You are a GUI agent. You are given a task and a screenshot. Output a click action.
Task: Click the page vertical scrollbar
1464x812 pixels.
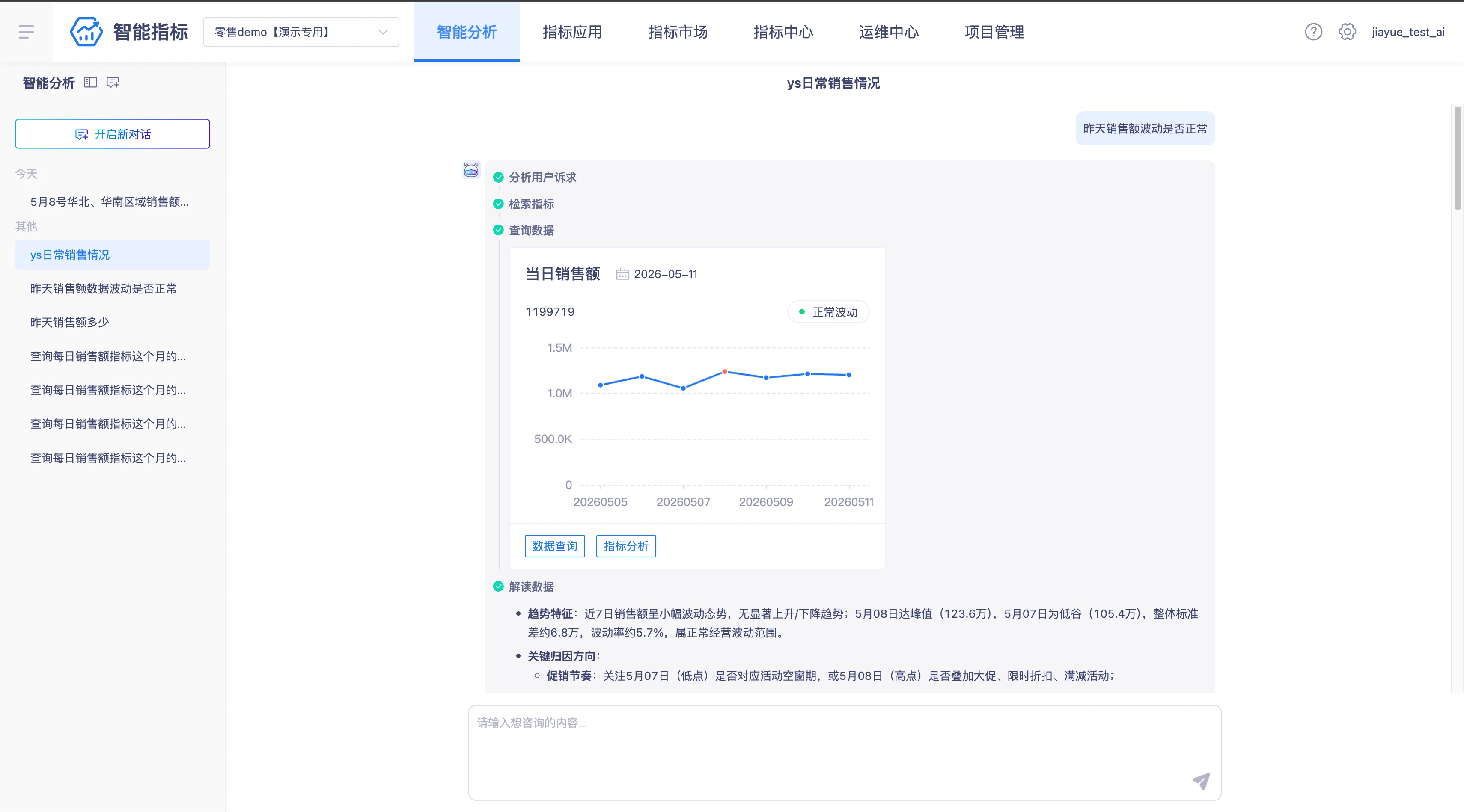pyautogui.click(x=1457, y=158)
